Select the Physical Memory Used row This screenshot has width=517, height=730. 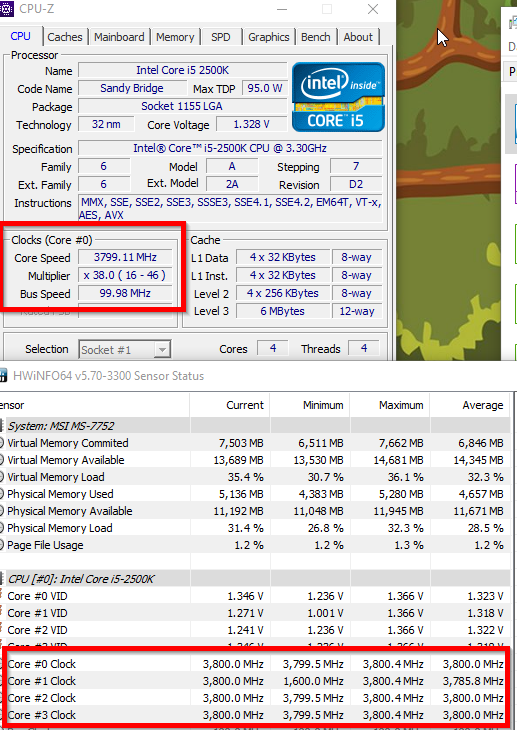[x=255, y=494]
